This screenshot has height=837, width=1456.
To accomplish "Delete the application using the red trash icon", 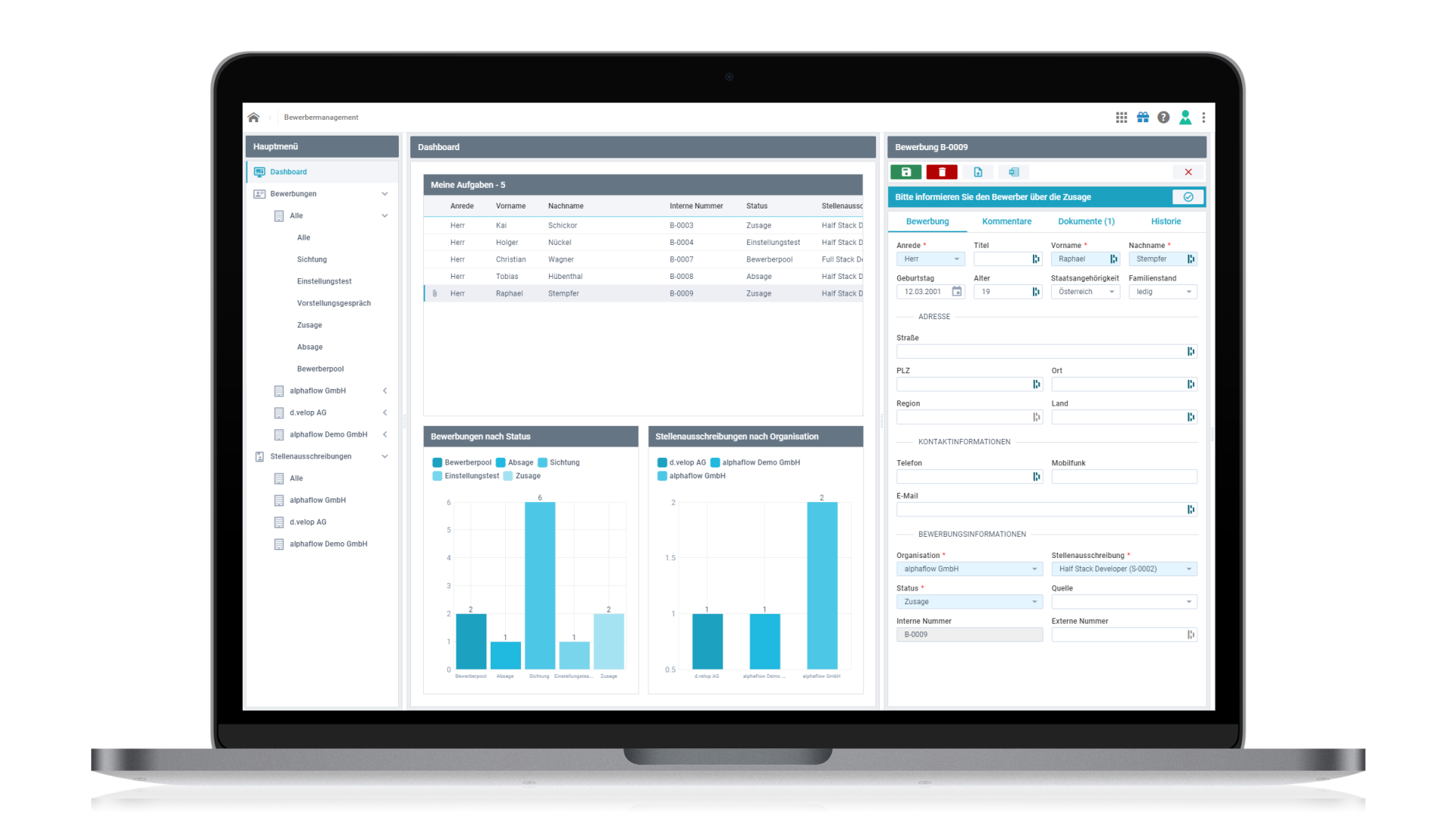I will pos(942,172).
